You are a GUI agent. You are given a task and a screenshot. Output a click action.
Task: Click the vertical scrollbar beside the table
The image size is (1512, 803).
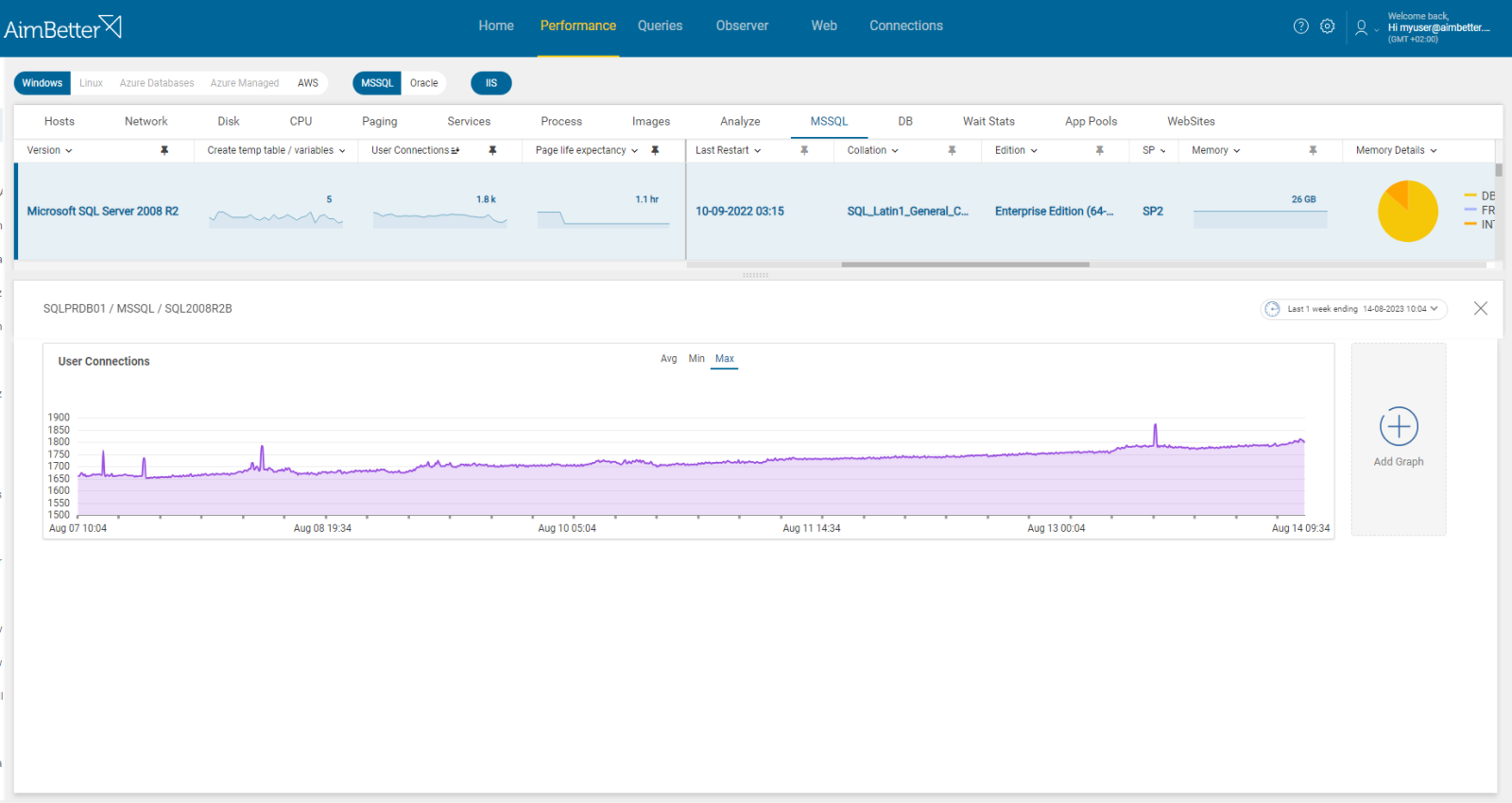(1499, 170)
